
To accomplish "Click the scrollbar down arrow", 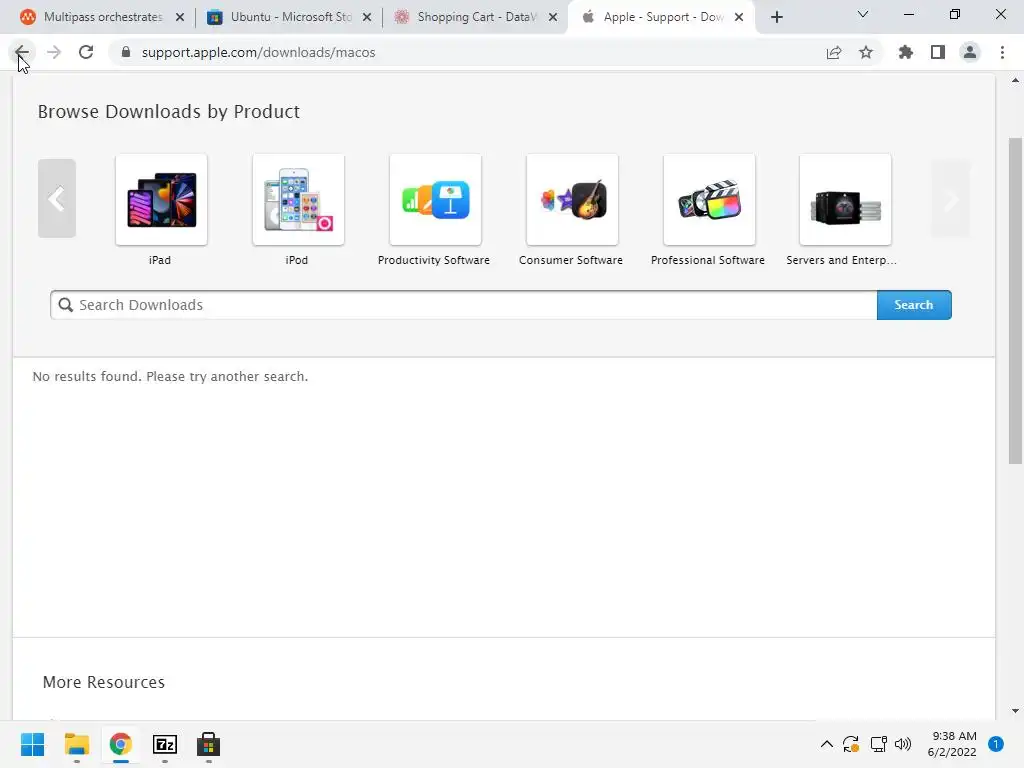I will point(1015,711).
